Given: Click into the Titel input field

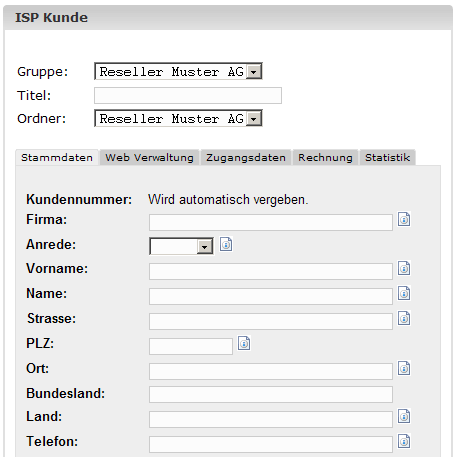Looking at the screenshot, I should pos(188,95).
